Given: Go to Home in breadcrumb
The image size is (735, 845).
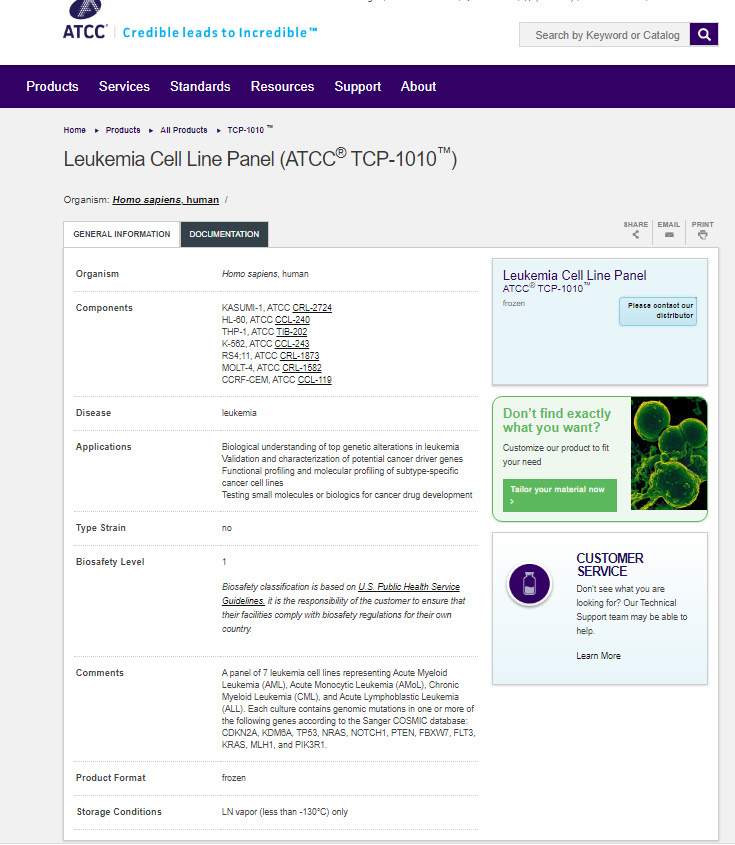Looking at the screenshot, I should click(74, 130).
